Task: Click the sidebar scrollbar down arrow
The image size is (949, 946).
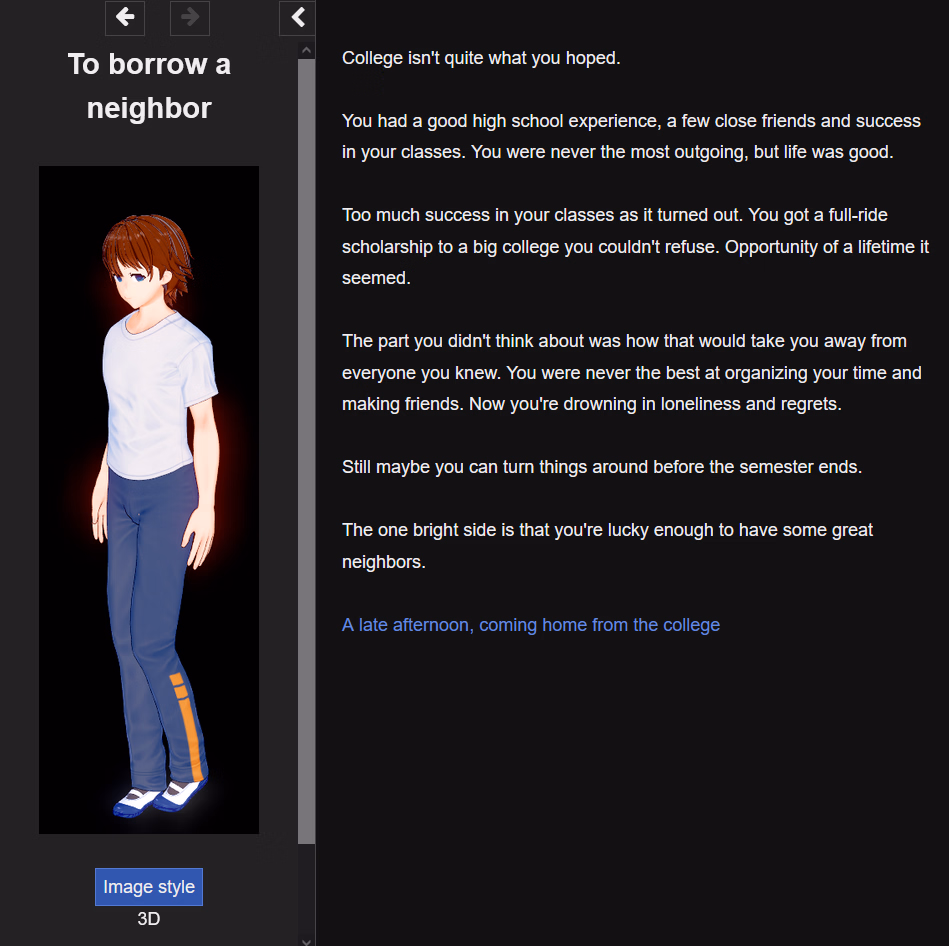Action: point(306,941)
